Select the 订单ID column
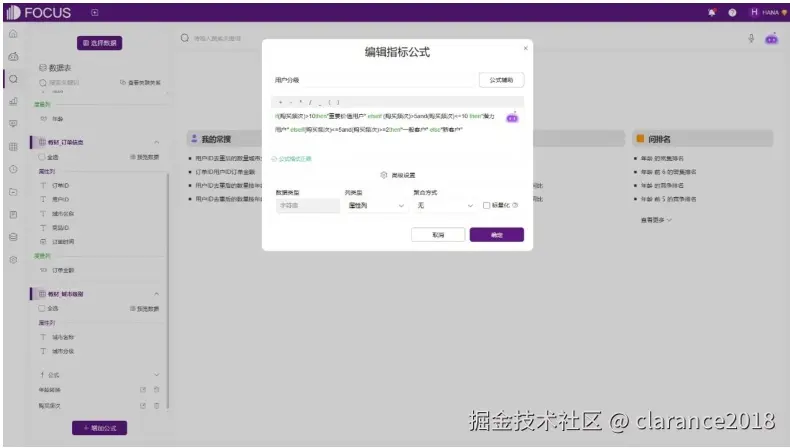 [60, 185]
